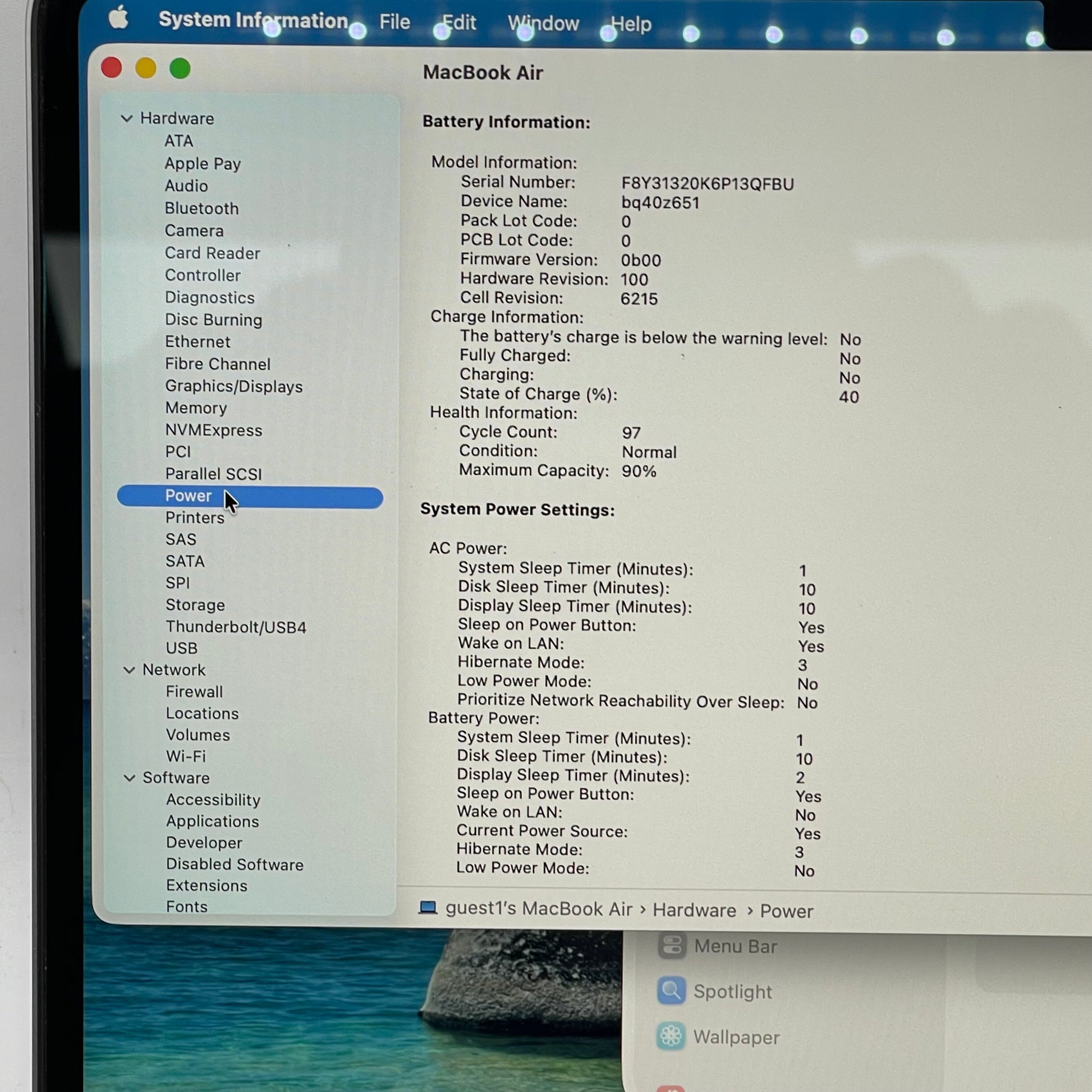The width and height of the screenshot is (1092, 1092).
Task: Click guest1's MacBook Air in path bar
Action: [x=539, y=909]
